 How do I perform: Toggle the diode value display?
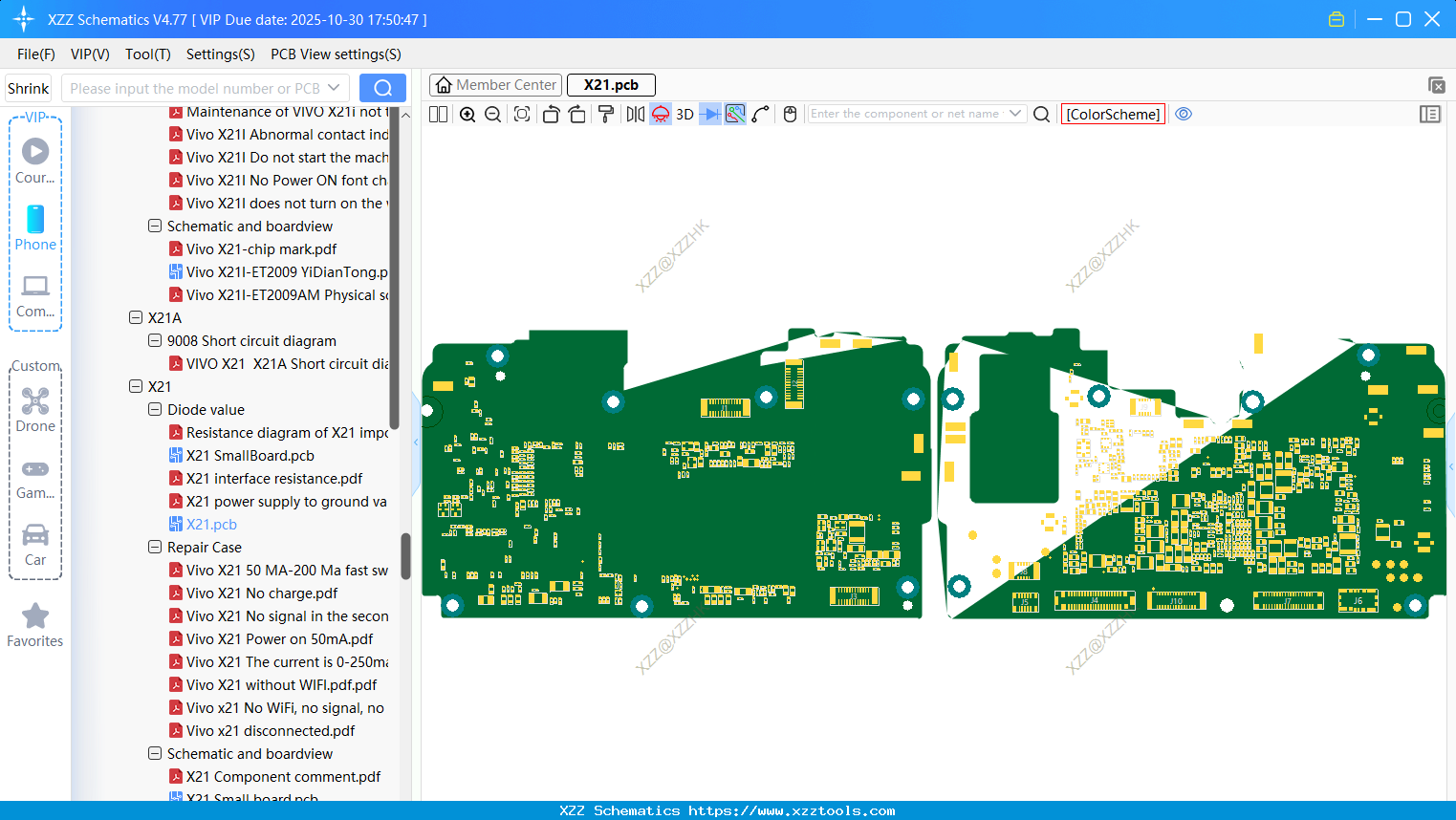[710, 115]
